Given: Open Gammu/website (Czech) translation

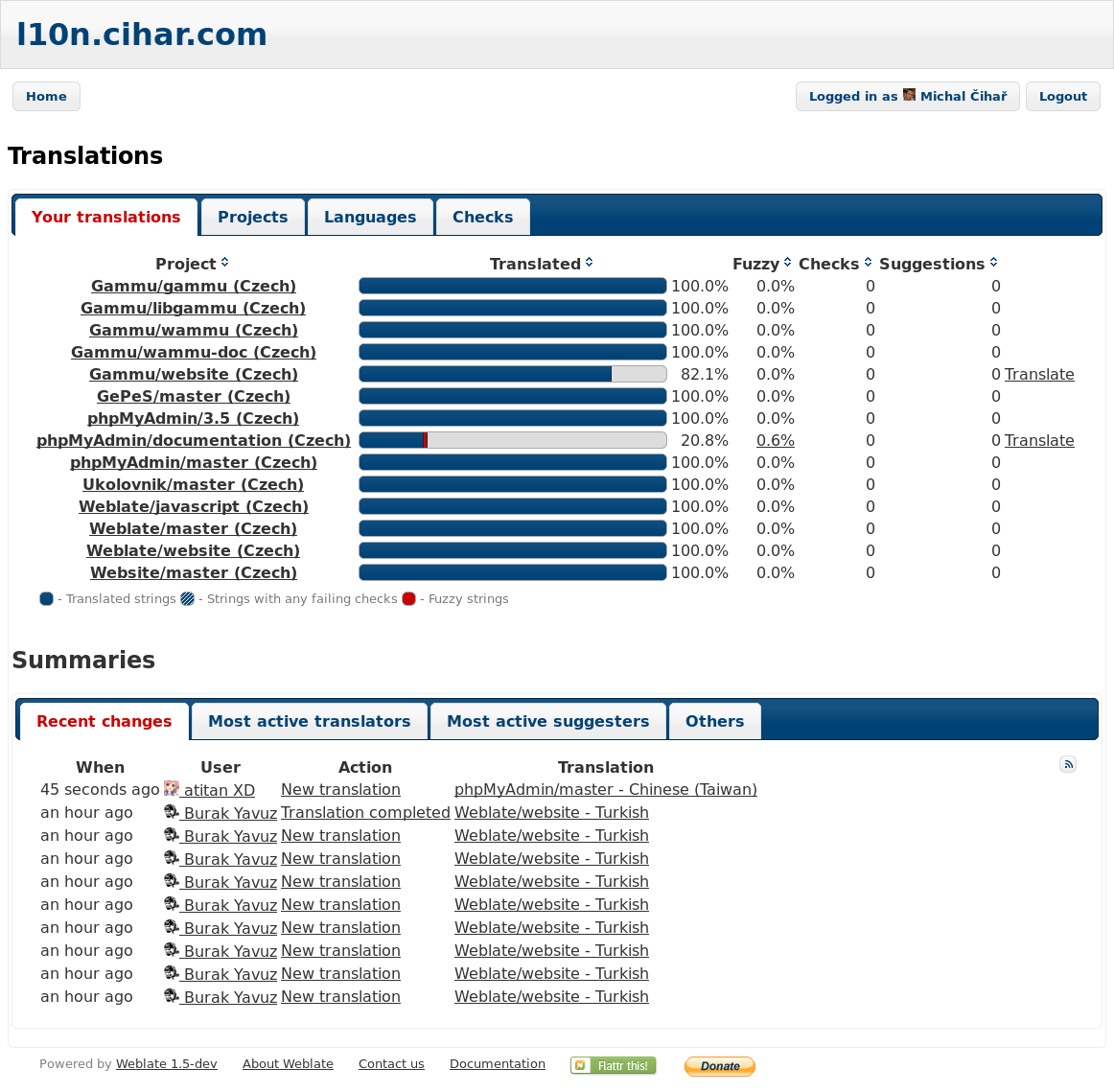Looking at the screenshot, I should click(194, 374).
